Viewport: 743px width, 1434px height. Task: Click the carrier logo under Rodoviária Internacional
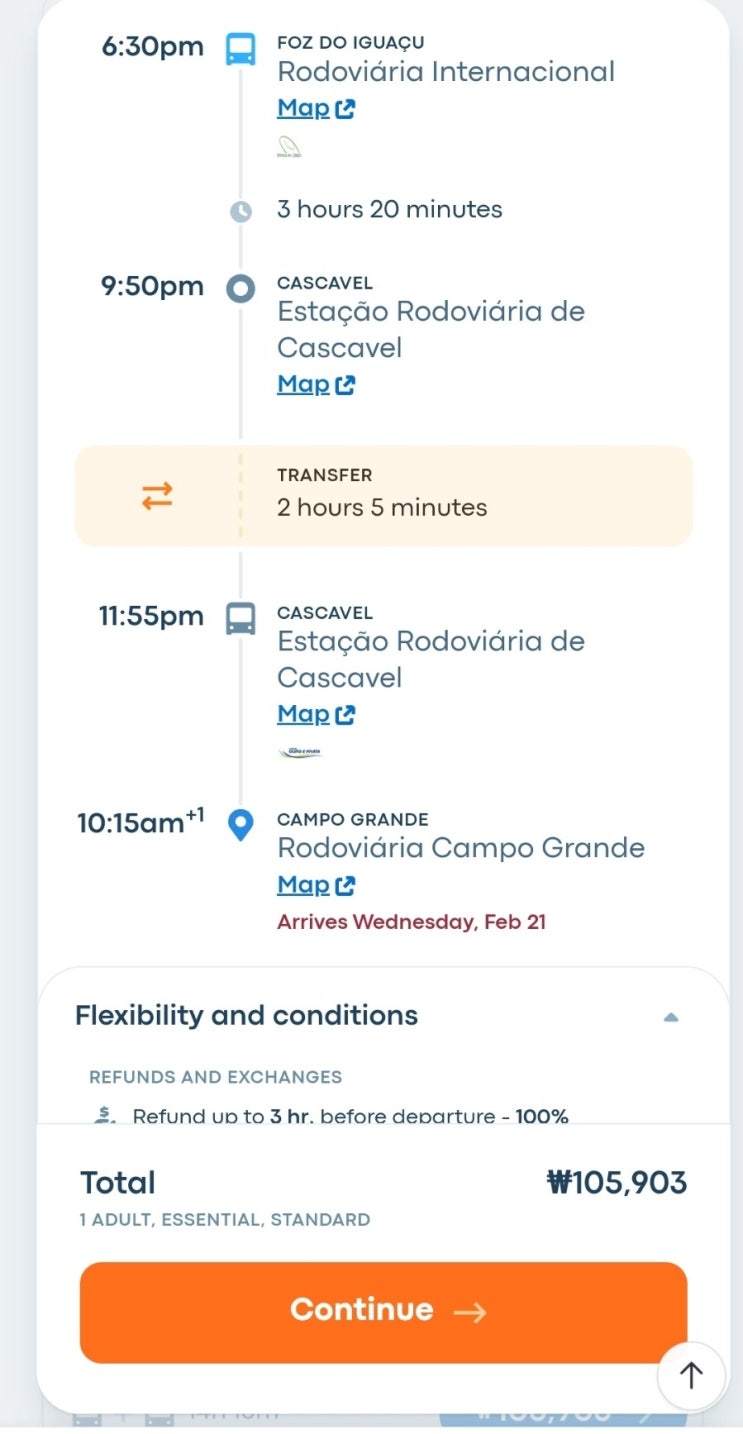pyautogui.click(x=289, y=148)
